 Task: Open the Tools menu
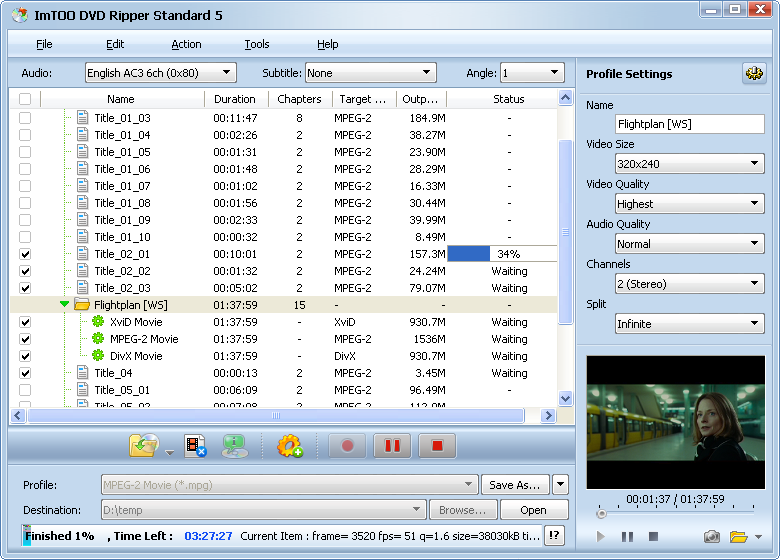[x=257, y=44]
